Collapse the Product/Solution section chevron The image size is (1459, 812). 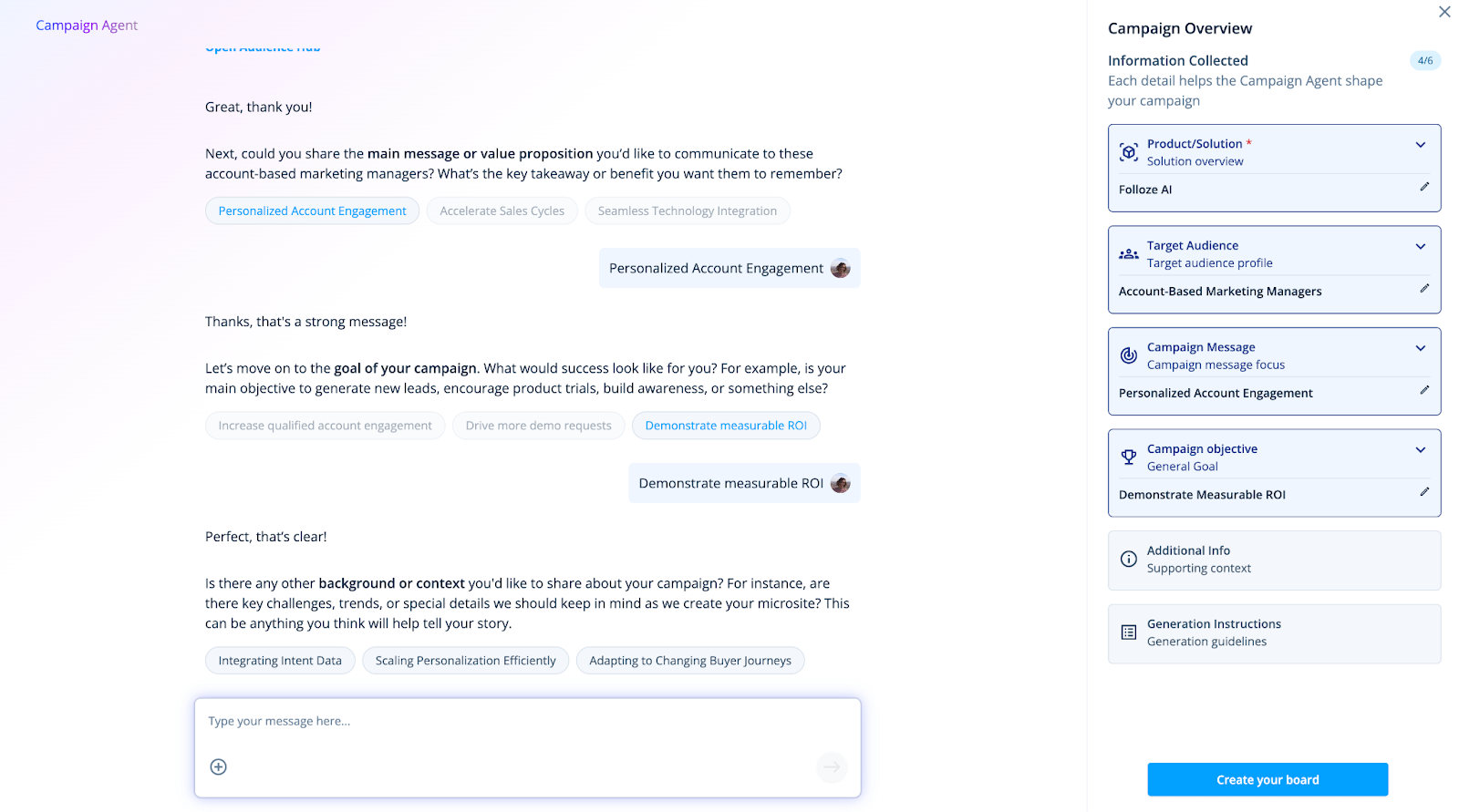1420,145
